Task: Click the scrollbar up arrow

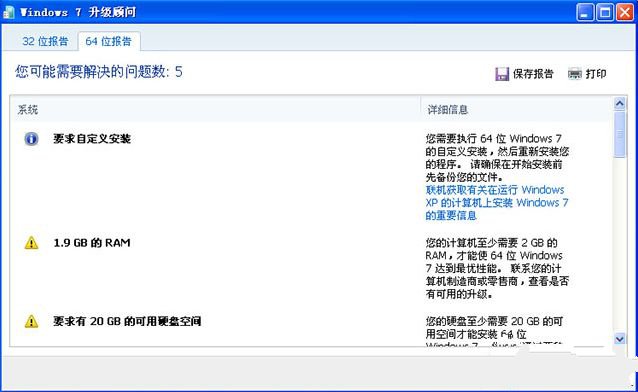Action: click(619, 104)
